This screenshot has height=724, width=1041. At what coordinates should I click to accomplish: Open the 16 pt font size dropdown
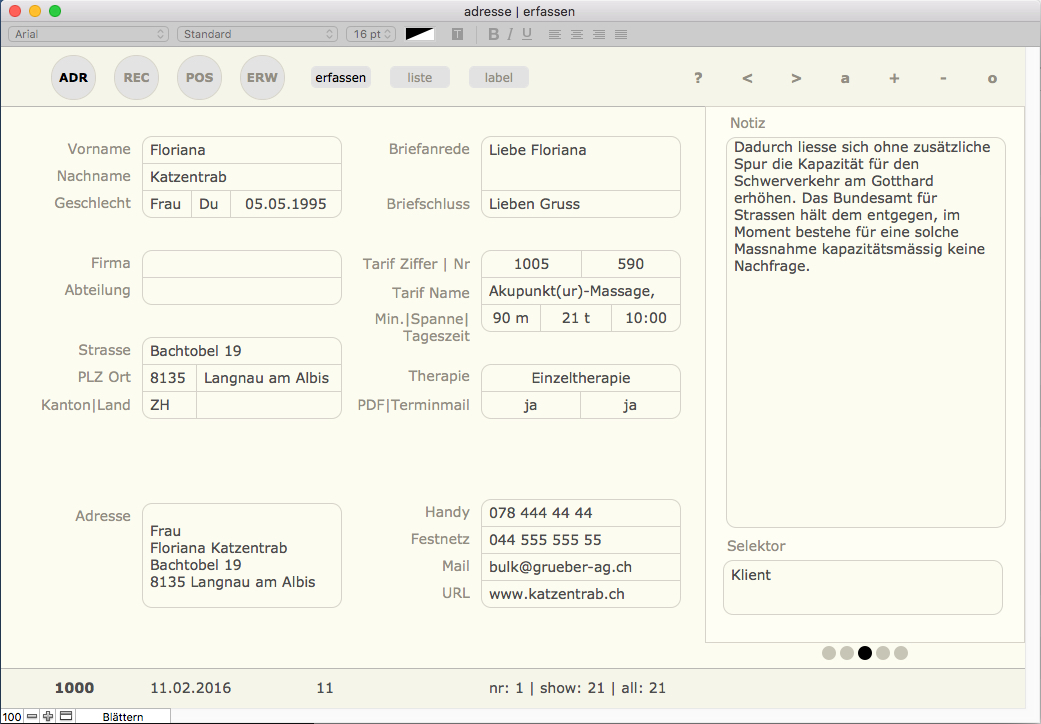370,34
